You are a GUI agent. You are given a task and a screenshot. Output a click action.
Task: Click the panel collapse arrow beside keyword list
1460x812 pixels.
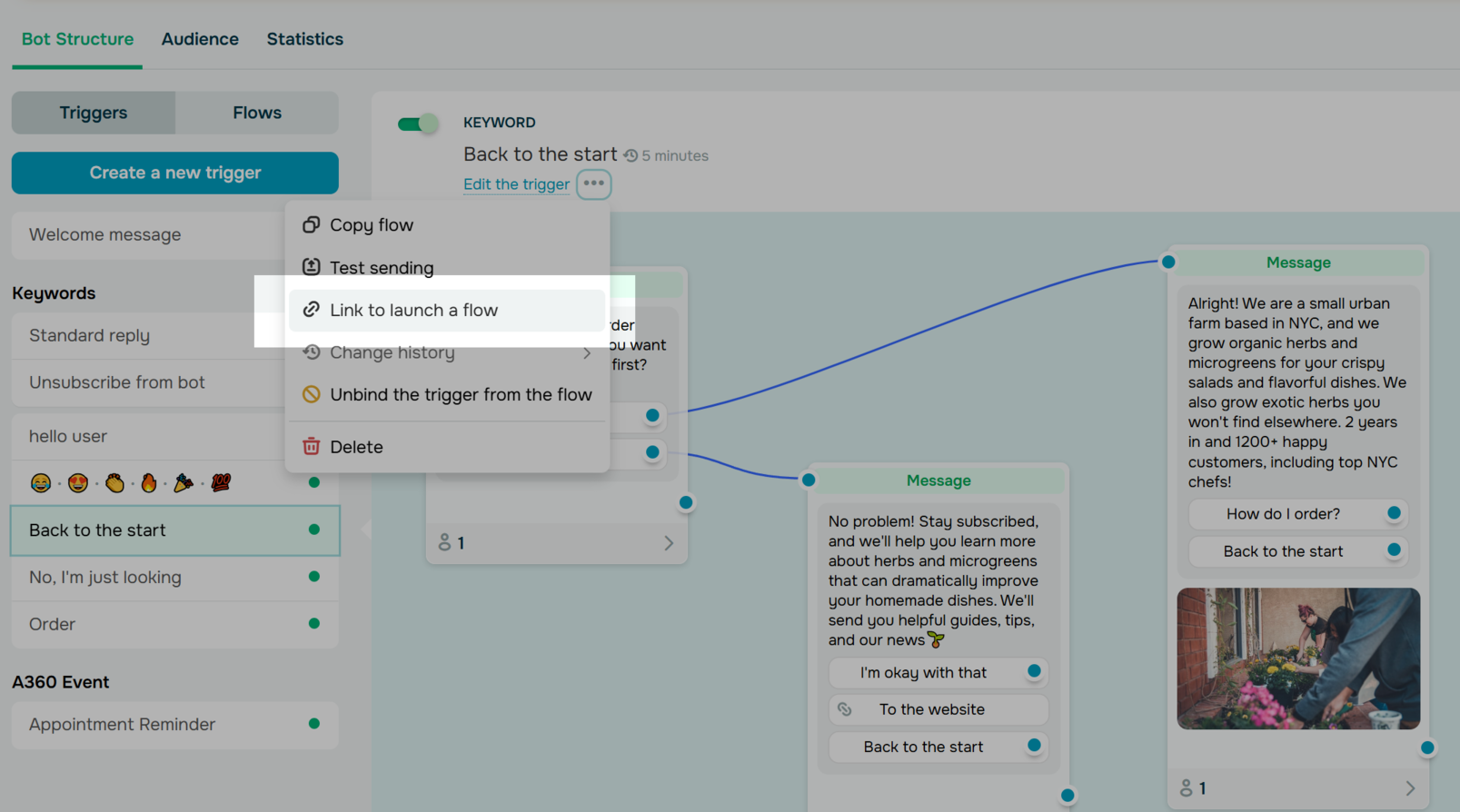point(366,529)
